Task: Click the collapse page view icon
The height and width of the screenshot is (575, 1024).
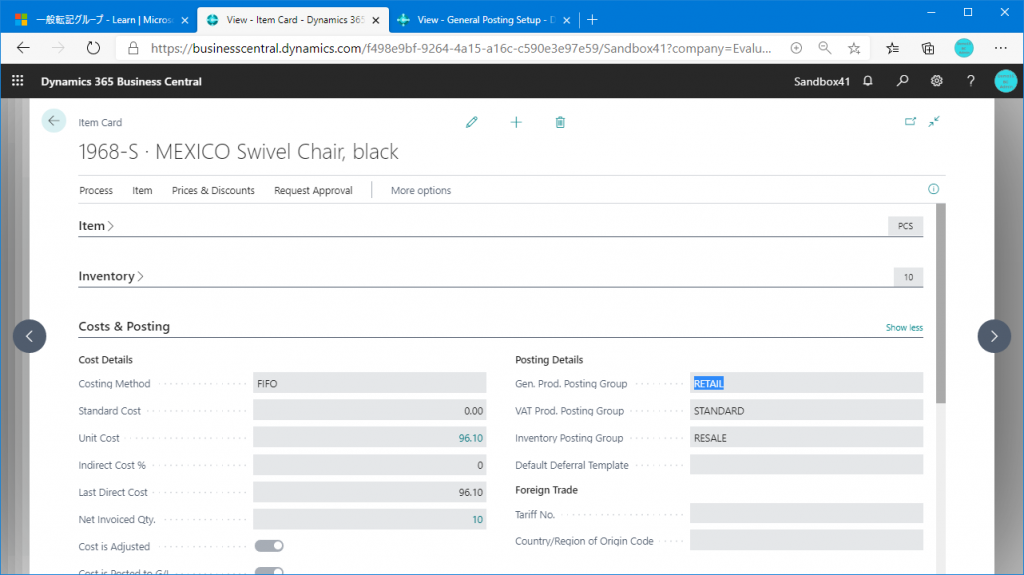Action: [935, 122]
